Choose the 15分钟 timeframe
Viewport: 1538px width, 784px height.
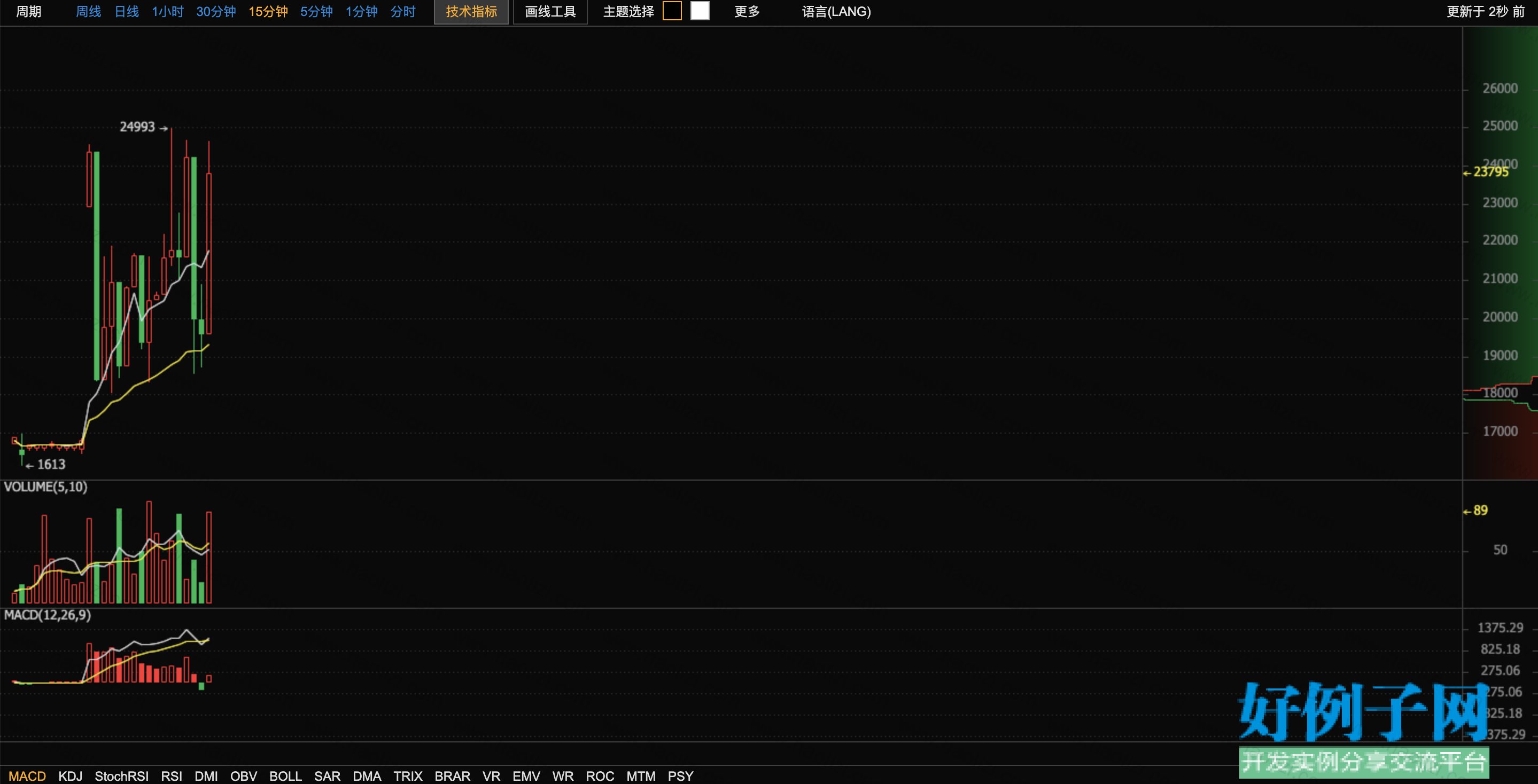point(268,11)
